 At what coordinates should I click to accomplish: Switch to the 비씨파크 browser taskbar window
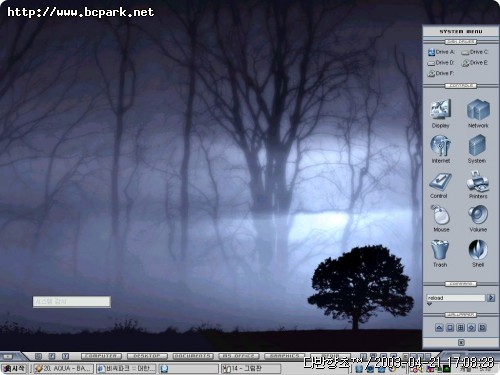coord(126,369)
